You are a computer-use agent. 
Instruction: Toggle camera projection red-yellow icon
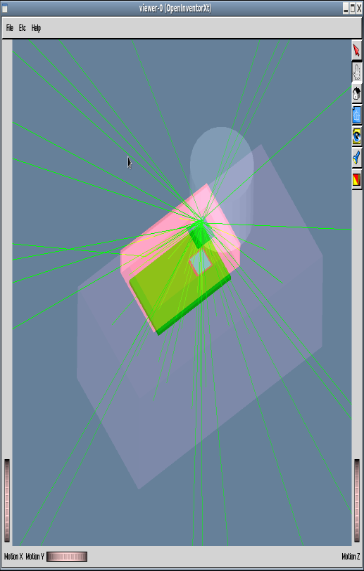click(357, 180)
